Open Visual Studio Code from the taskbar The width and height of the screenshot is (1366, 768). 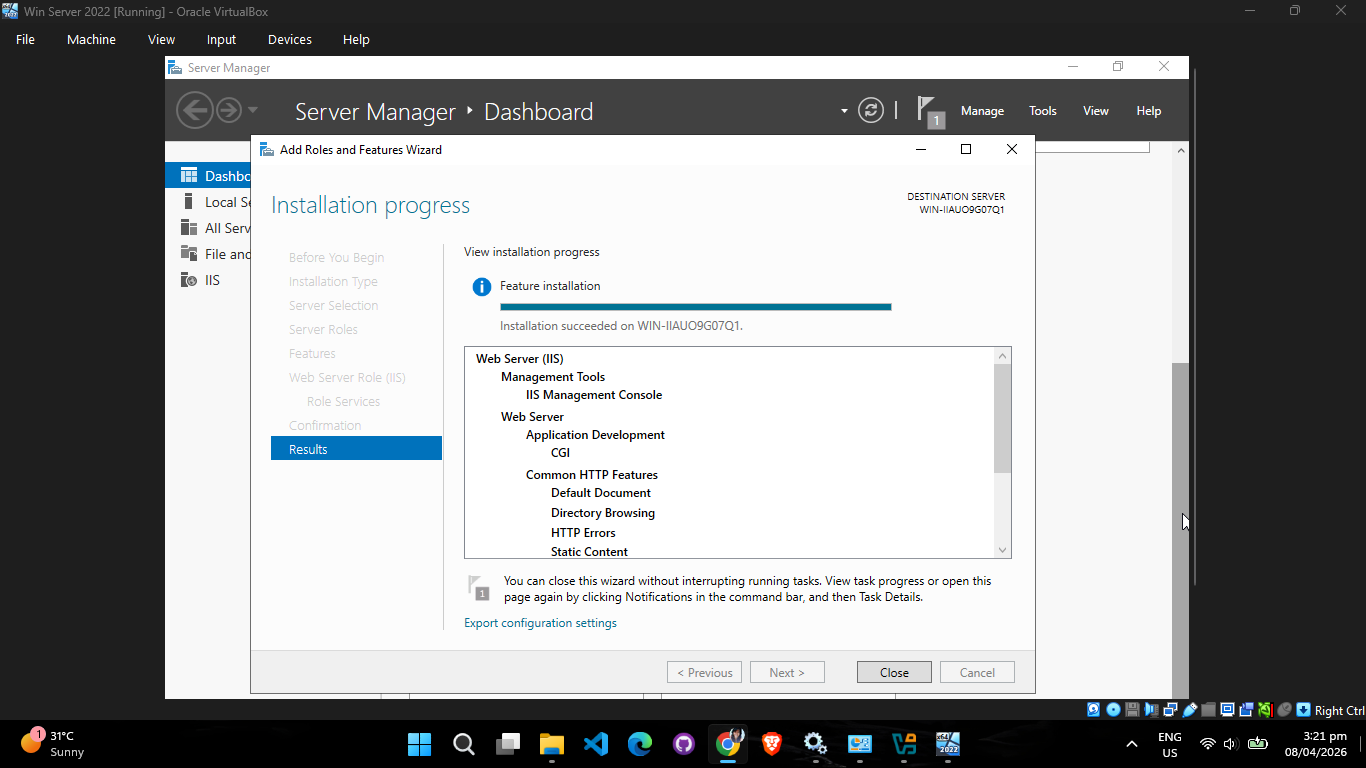click(596, 744)
